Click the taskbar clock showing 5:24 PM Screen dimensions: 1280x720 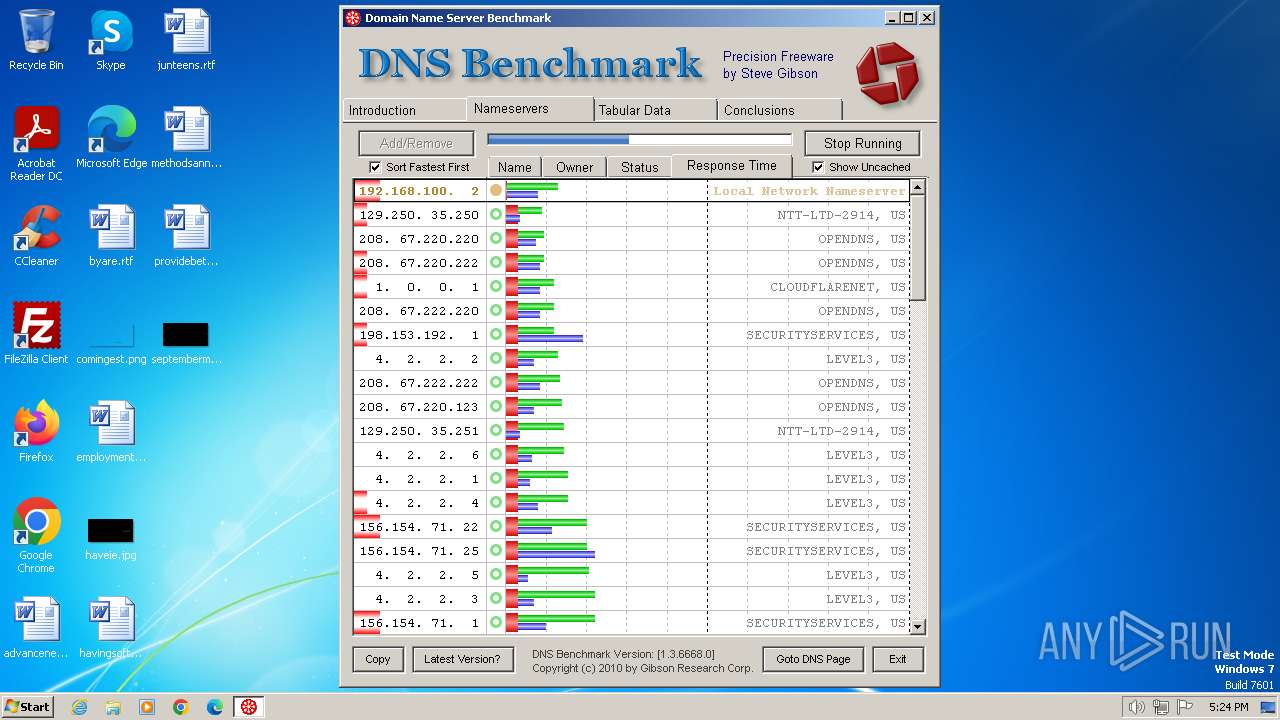point(1228,707)
